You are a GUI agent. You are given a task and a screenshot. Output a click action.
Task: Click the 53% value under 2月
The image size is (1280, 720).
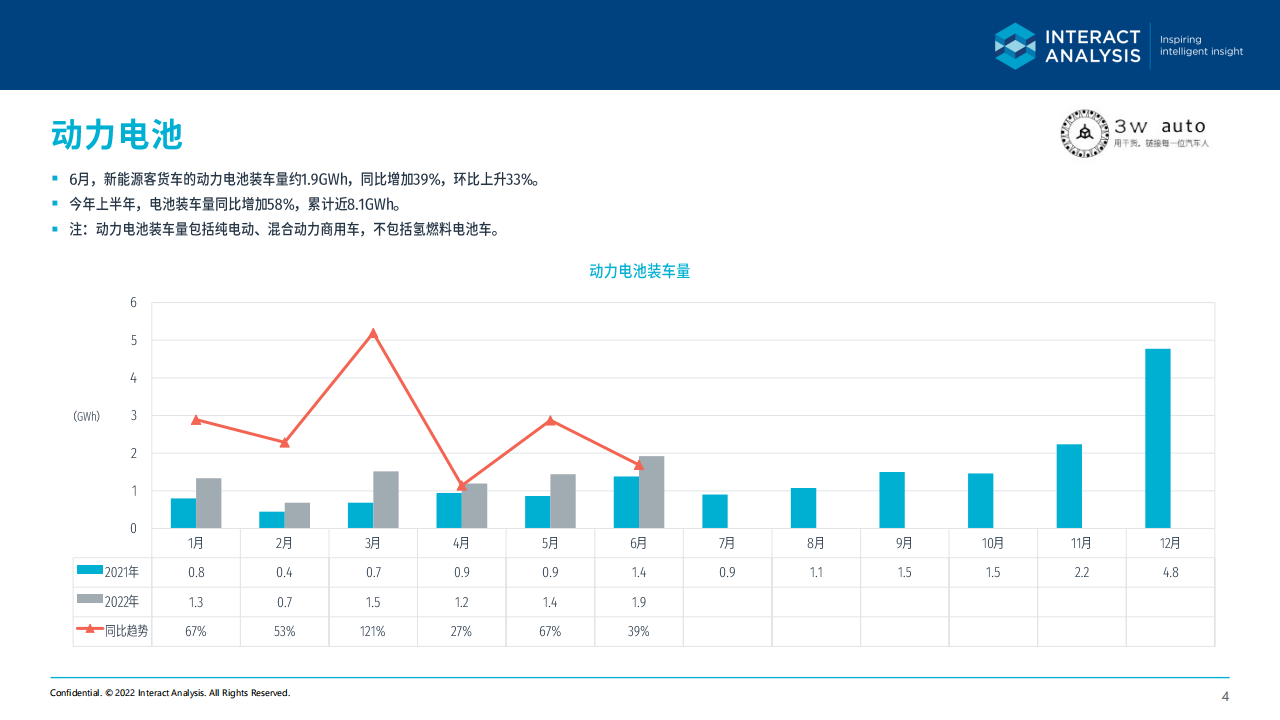(284, 631)
